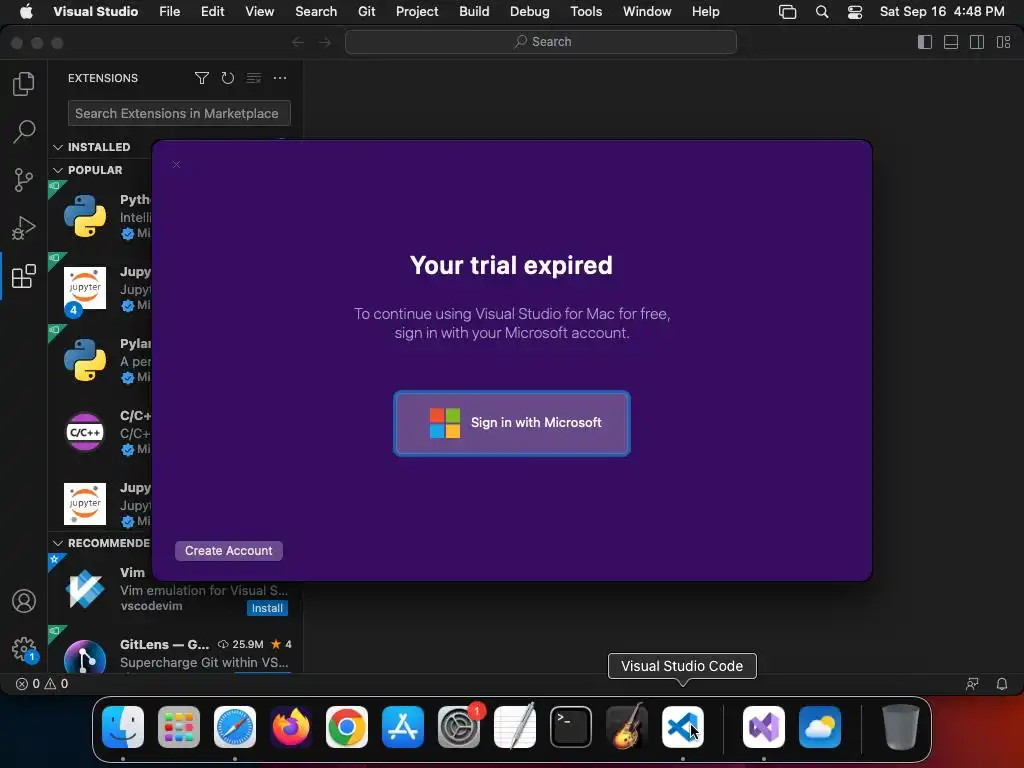
Task: Toggle secondary side bar layout icon
Action: [977, 42]
